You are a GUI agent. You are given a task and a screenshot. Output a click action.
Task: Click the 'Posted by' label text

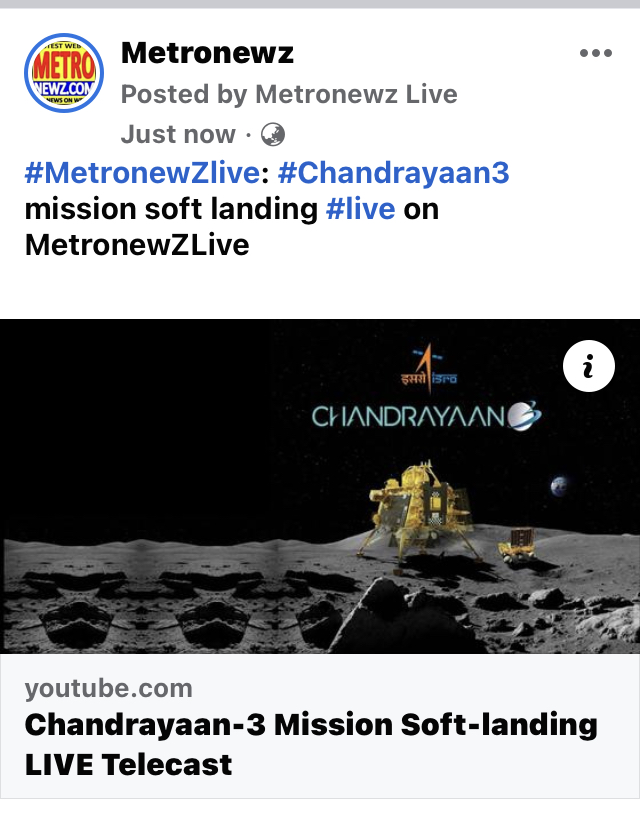184,94
